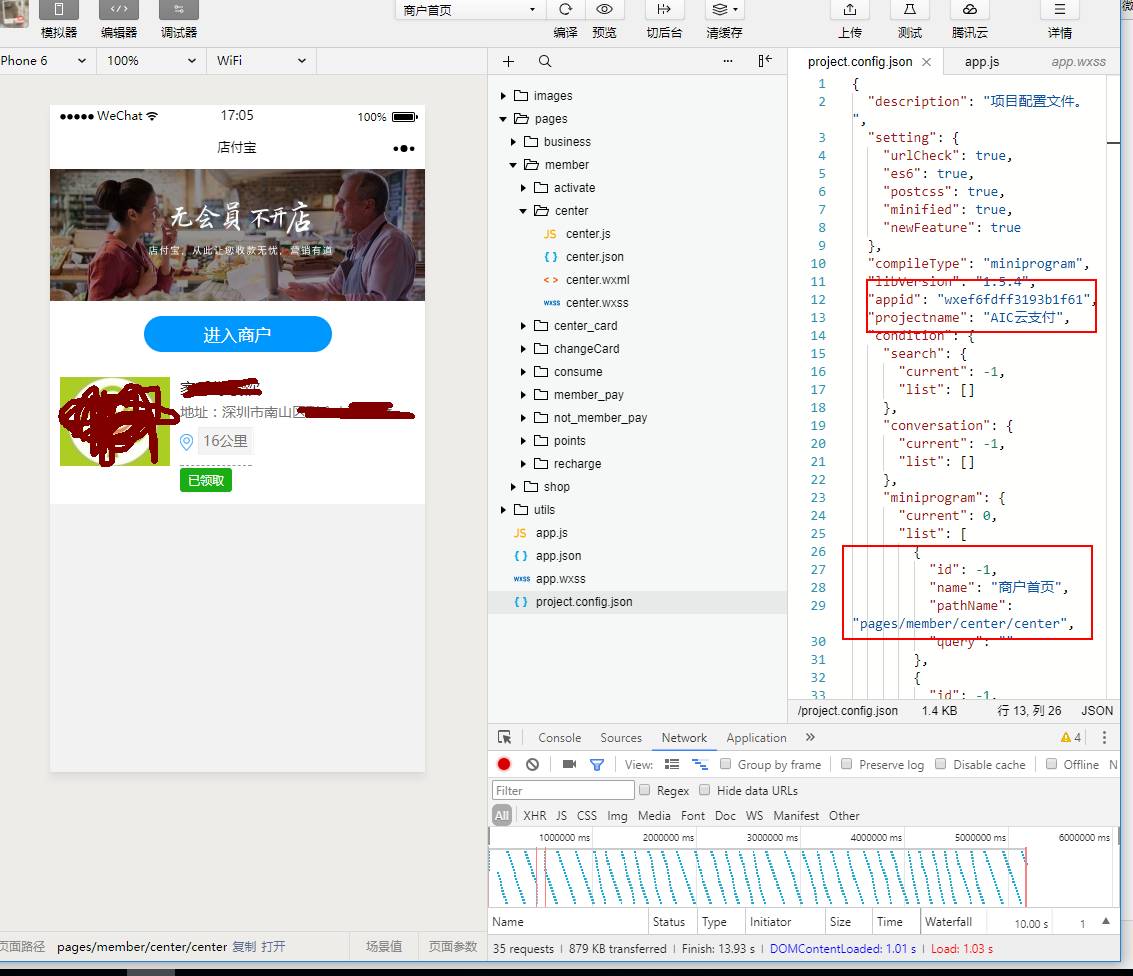Open Tencent Cloud (腾讯云) icon
The image size is (1133, 976).
[969, 10]
